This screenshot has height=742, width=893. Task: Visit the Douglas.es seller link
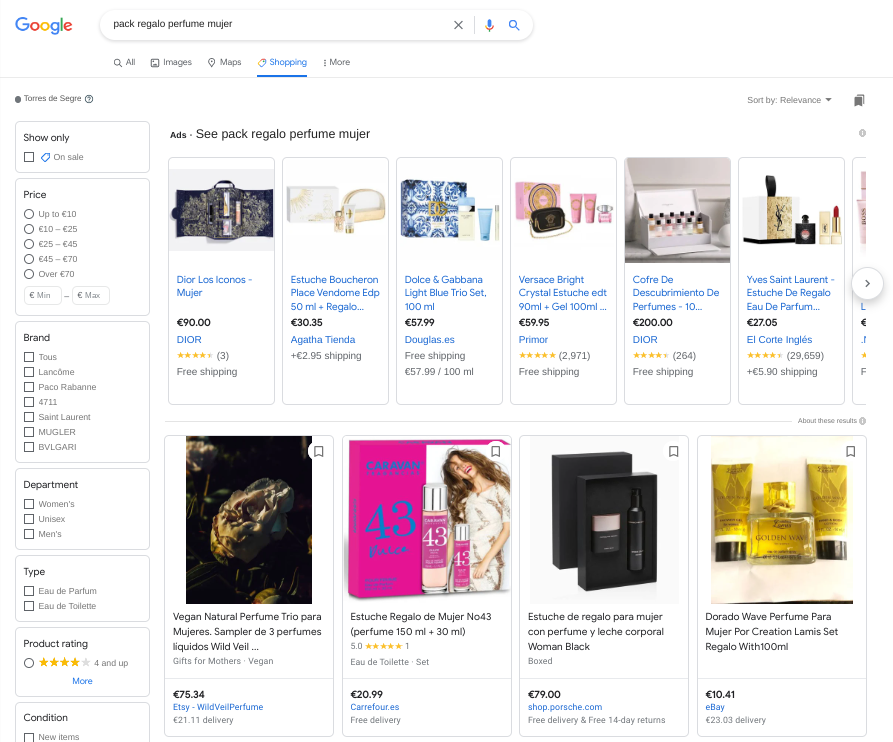pos(429,339)
